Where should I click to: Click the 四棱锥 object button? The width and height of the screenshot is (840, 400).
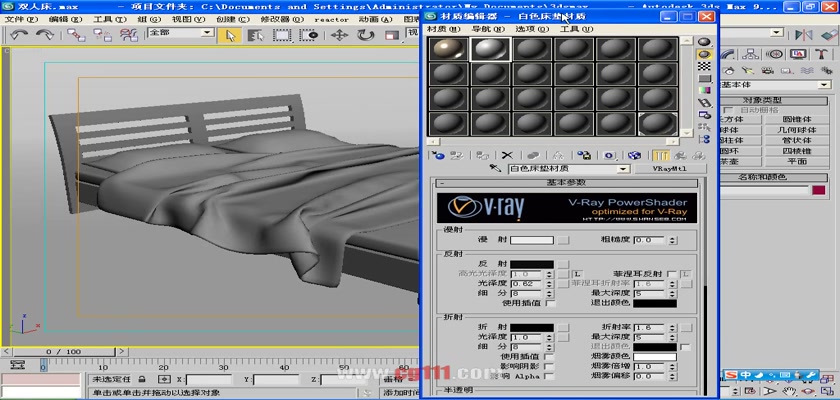[797, 151]
